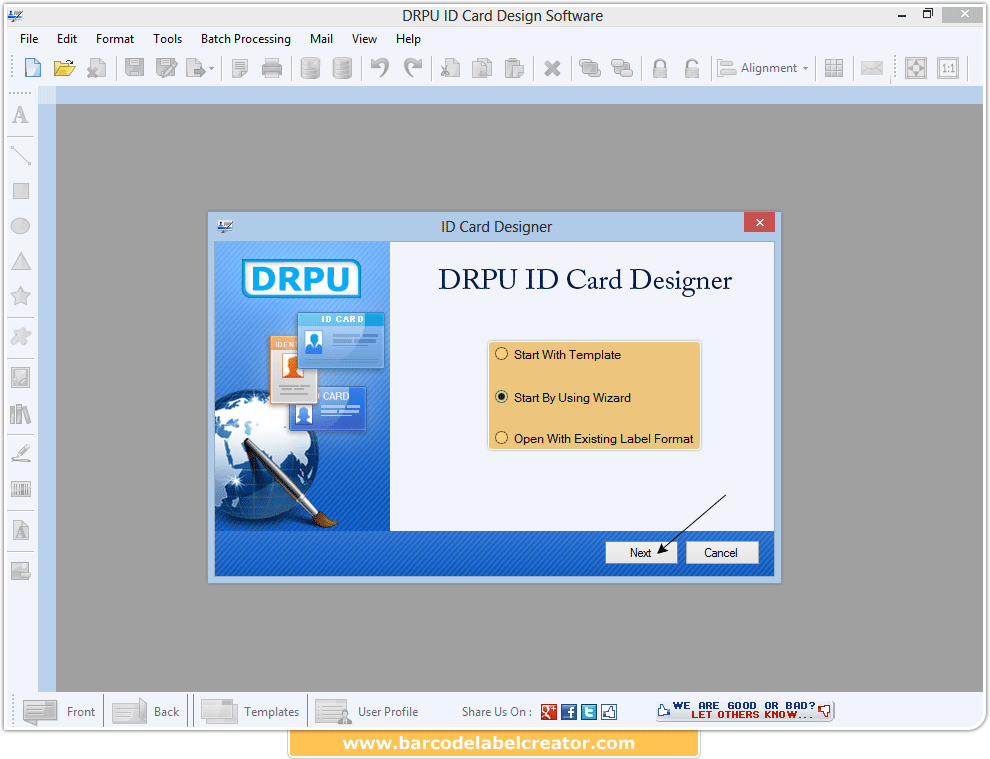Switch to the Front card side
Image resolution: width=990 pixels, height=759 pixels.
pyautogui.click(x=59, y=712)
